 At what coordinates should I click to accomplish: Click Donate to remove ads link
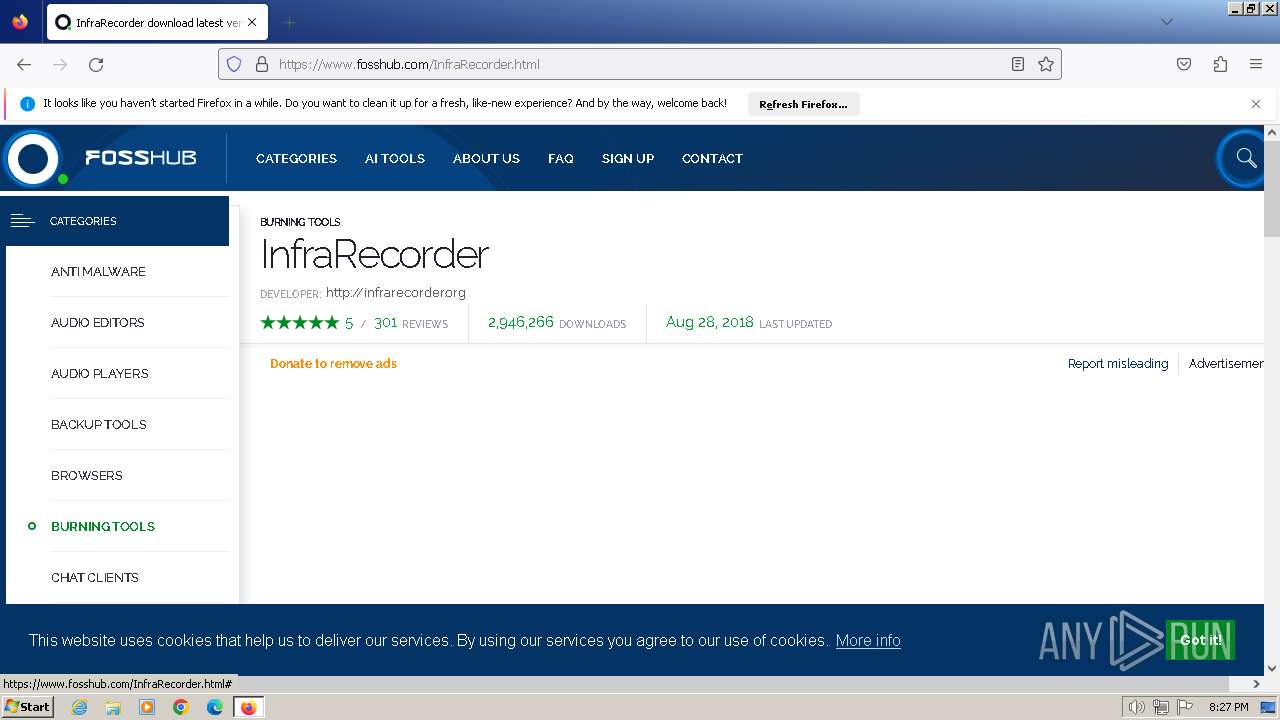(333, 364)
